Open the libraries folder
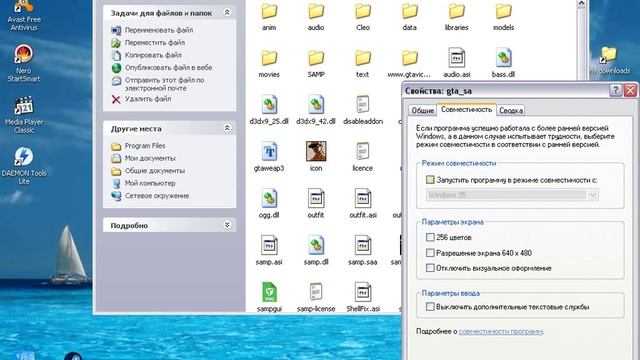Image resolution: width=640 pixels, height=360 pixels. [x=456, y=17]
